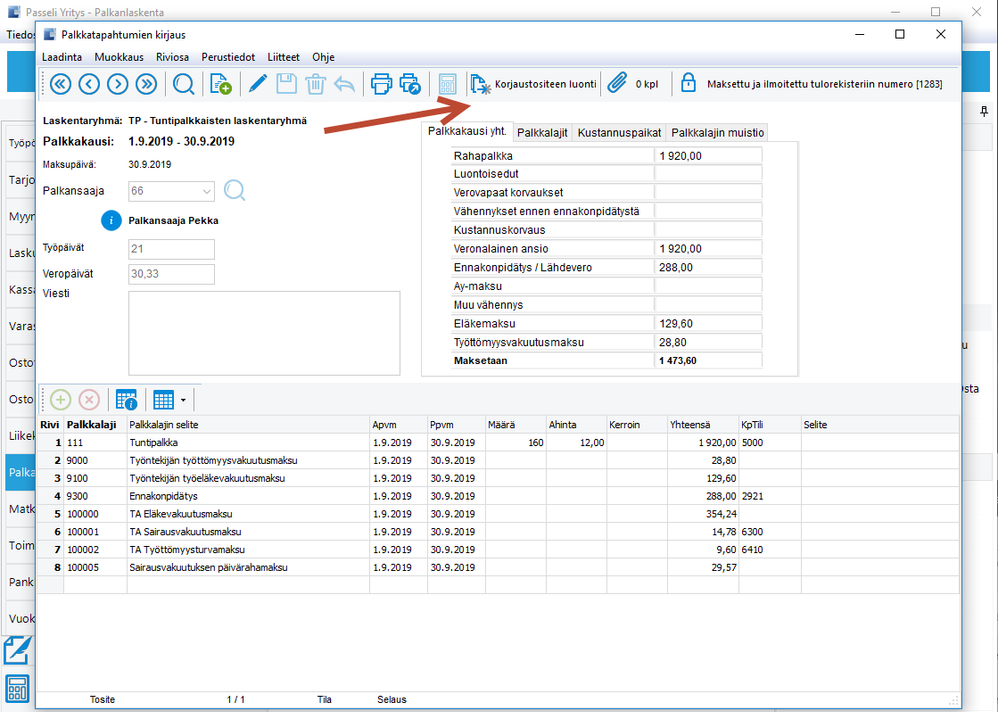Switch to the Palkkalajit tab

tap(542, 133)
